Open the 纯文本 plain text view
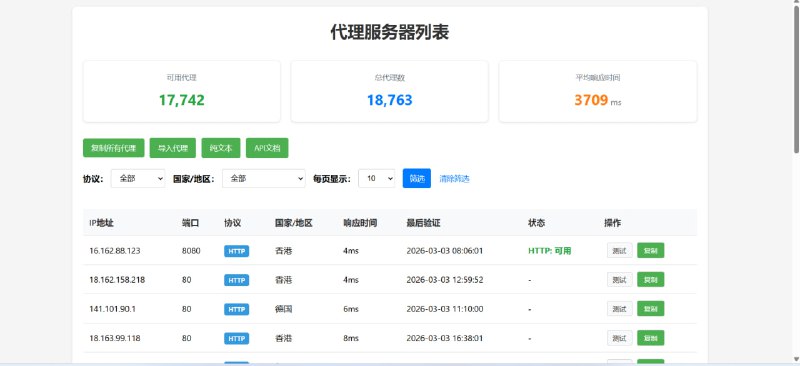The height and width of the screenshot is (366, 800). click(x=221, y=148)
